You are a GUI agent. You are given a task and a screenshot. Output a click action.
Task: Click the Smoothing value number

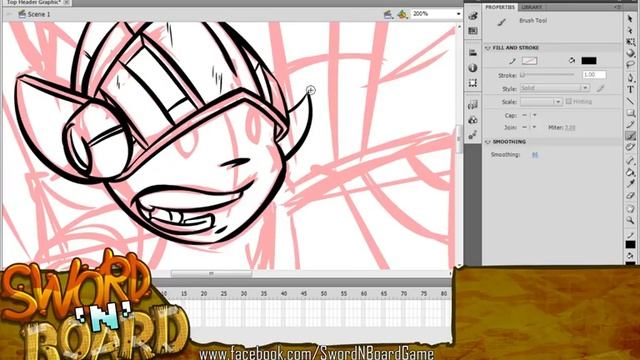pyautogui.click(x=535, y=155)
